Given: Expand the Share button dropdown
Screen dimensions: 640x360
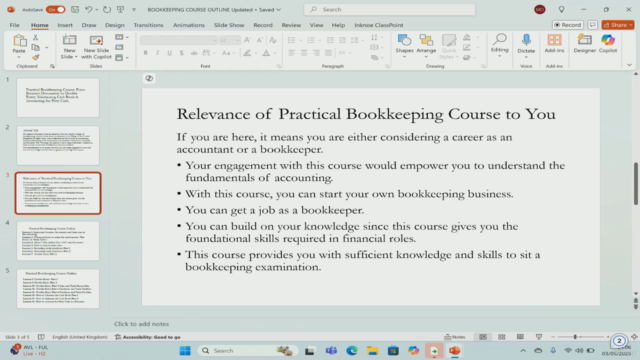Looking at the screenshot, I should tap(631, 25).
